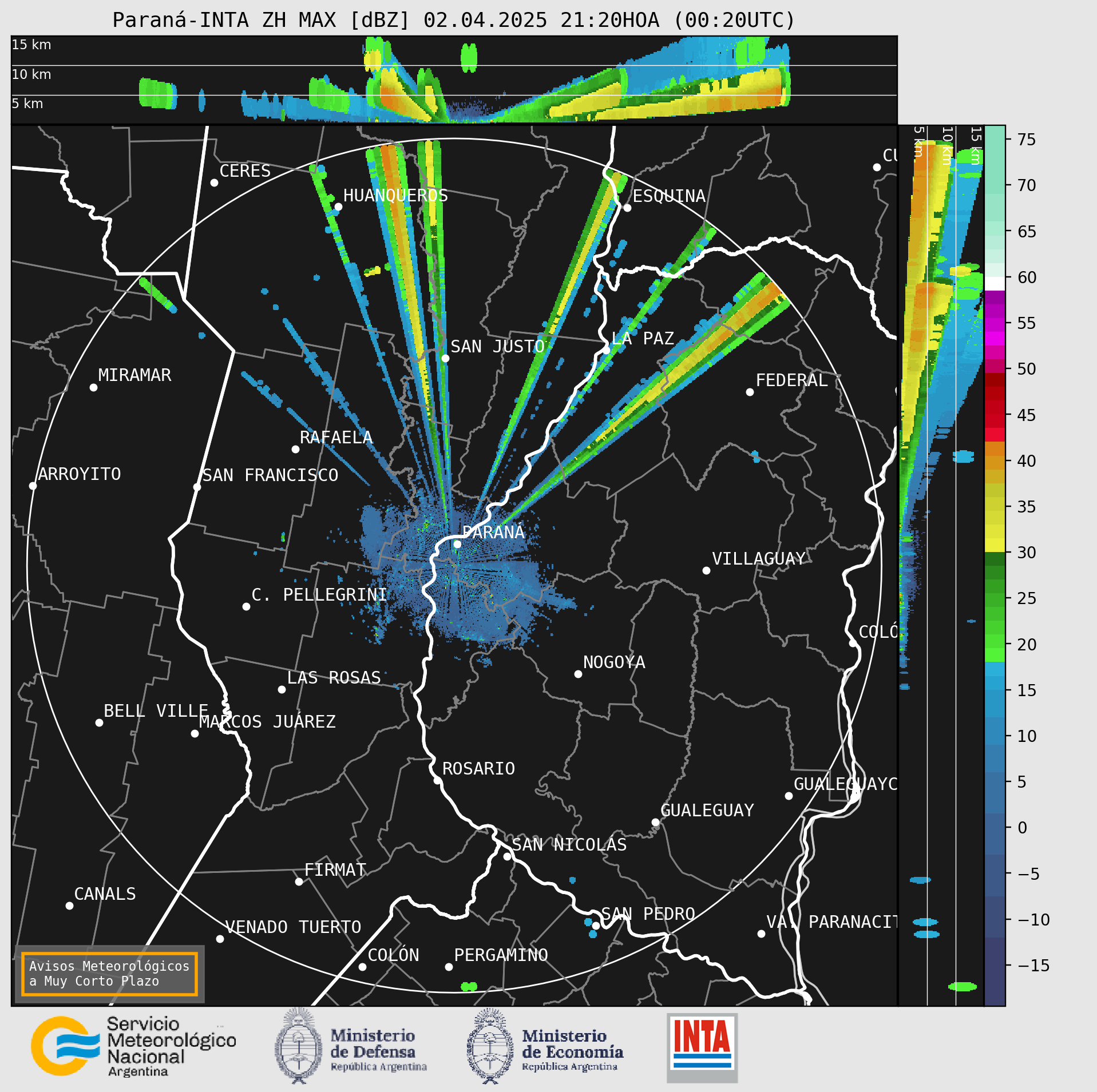Click the MIRAMAR city label

[x=134, y=375]
